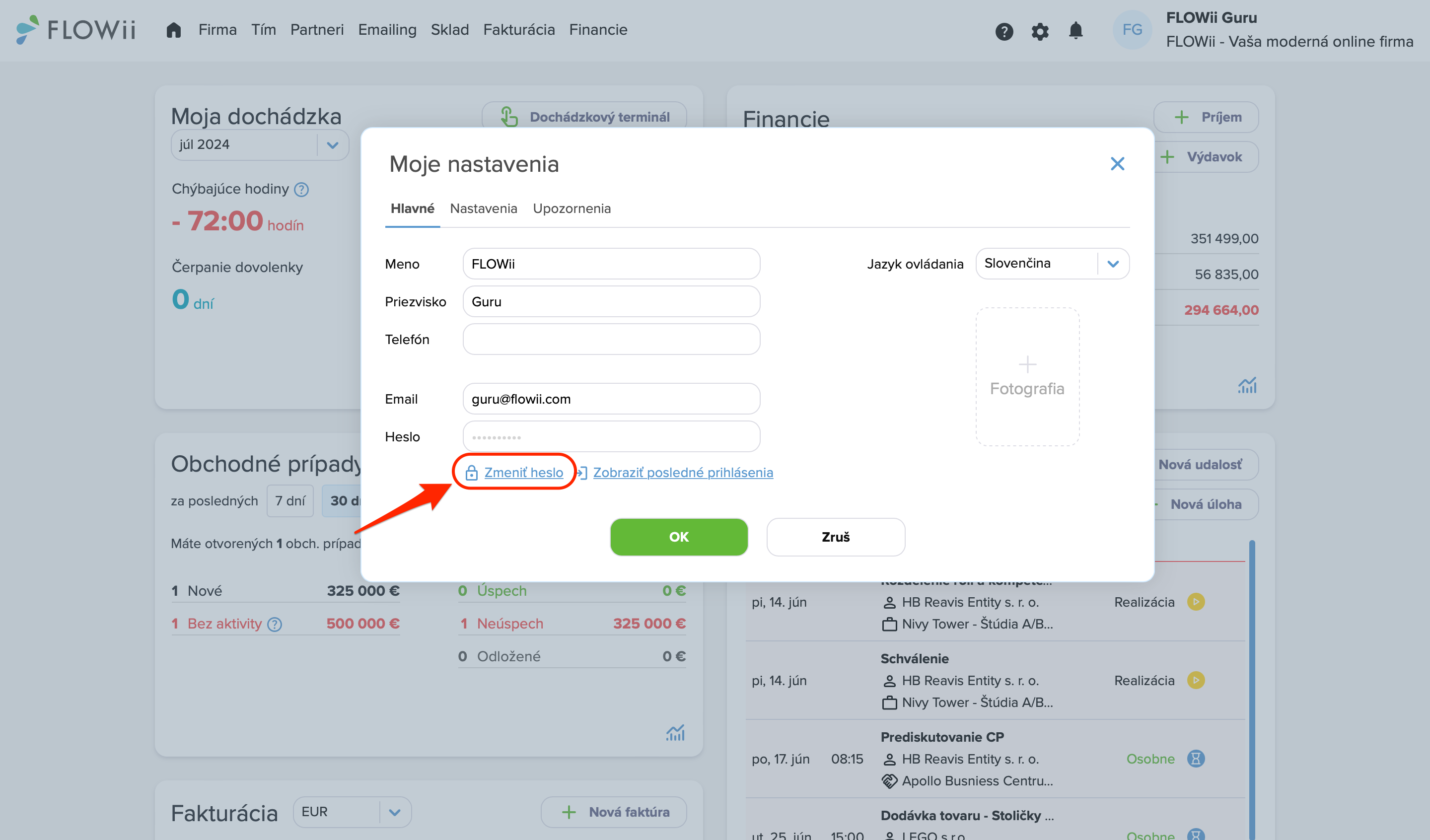Screen dimensions: 1430x840
Task: Open the Tím menu
Action: (x=264, y=29)
